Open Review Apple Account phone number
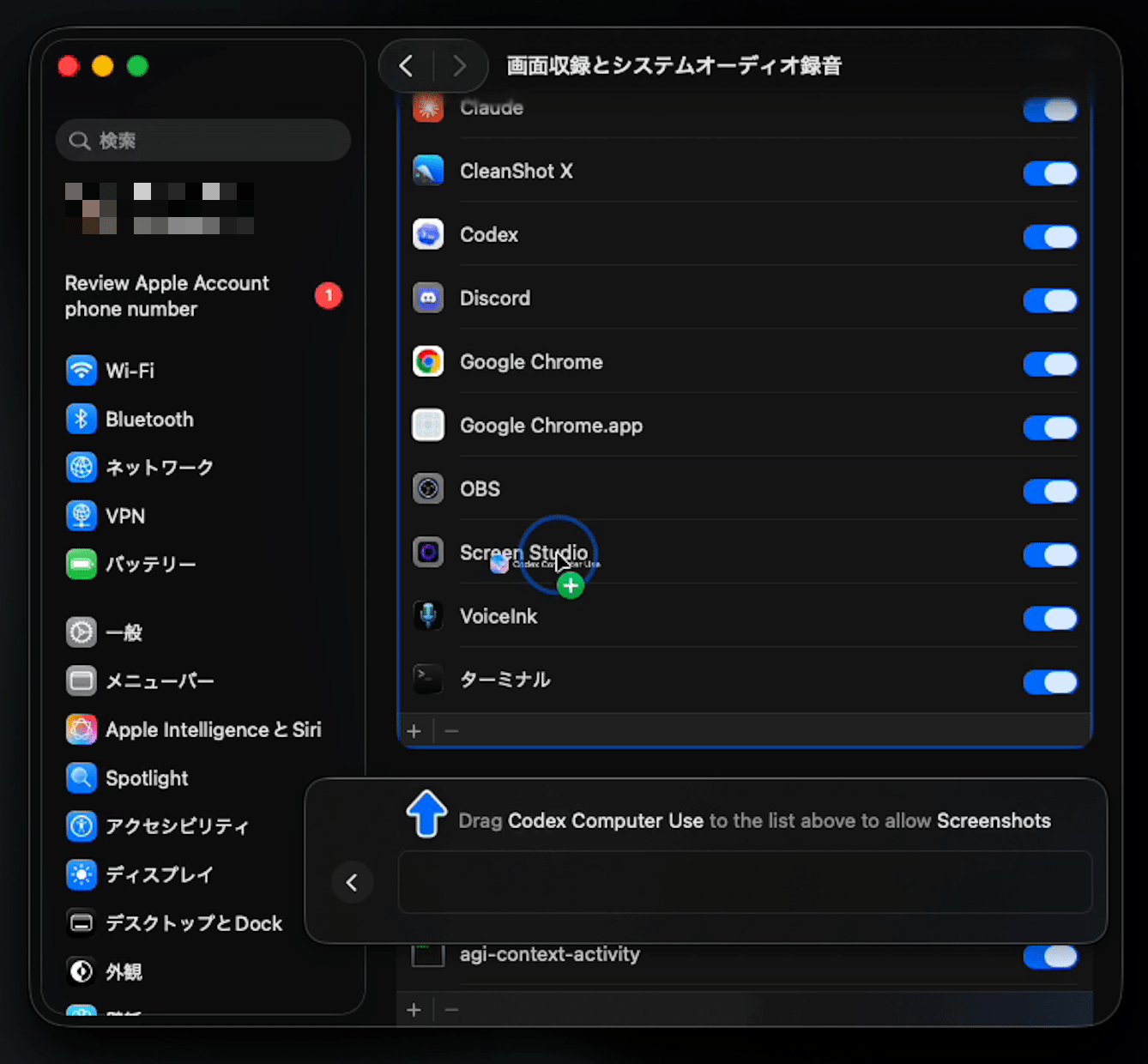The image size is (1148, 1064). [x=167, y=296]
